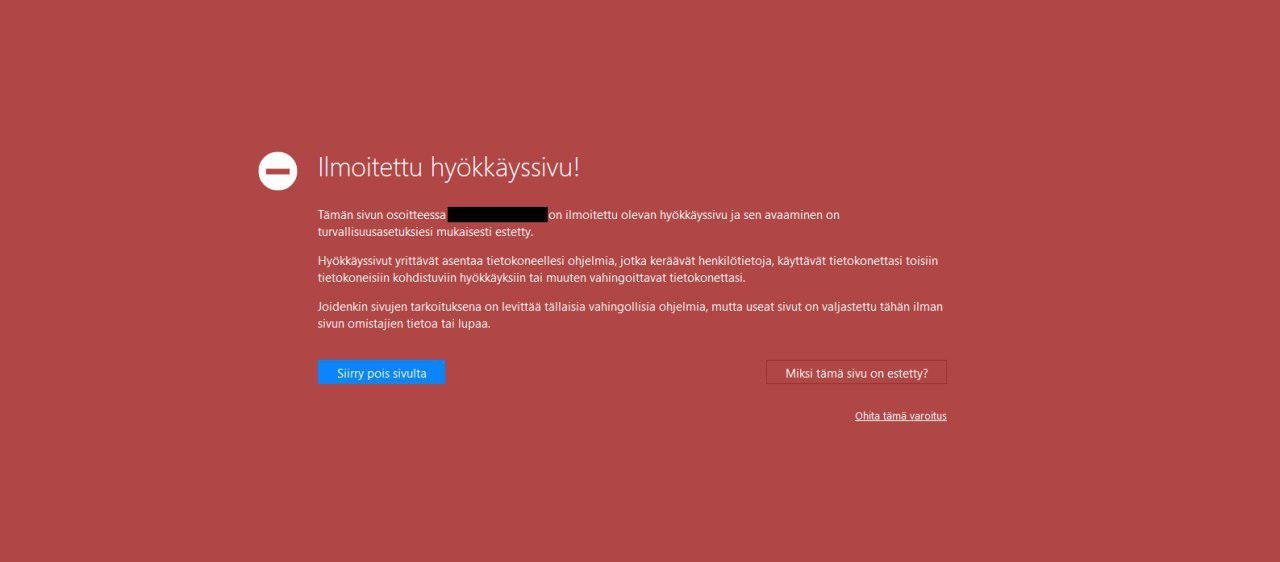Click the phrase 'tällaisia vahingollisia ohjelmia'

pos(618,307)
